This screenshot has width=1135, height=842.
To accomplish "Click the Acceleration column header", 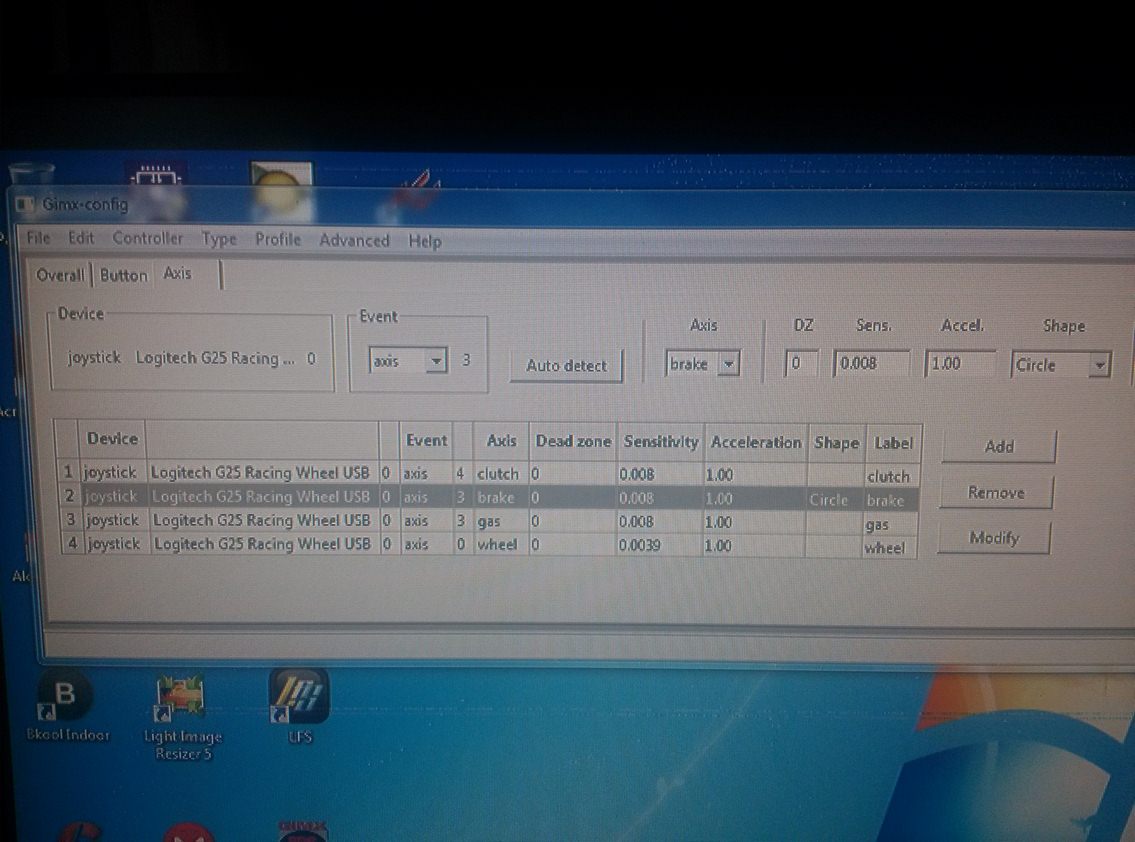I will (x=756, y=442).
